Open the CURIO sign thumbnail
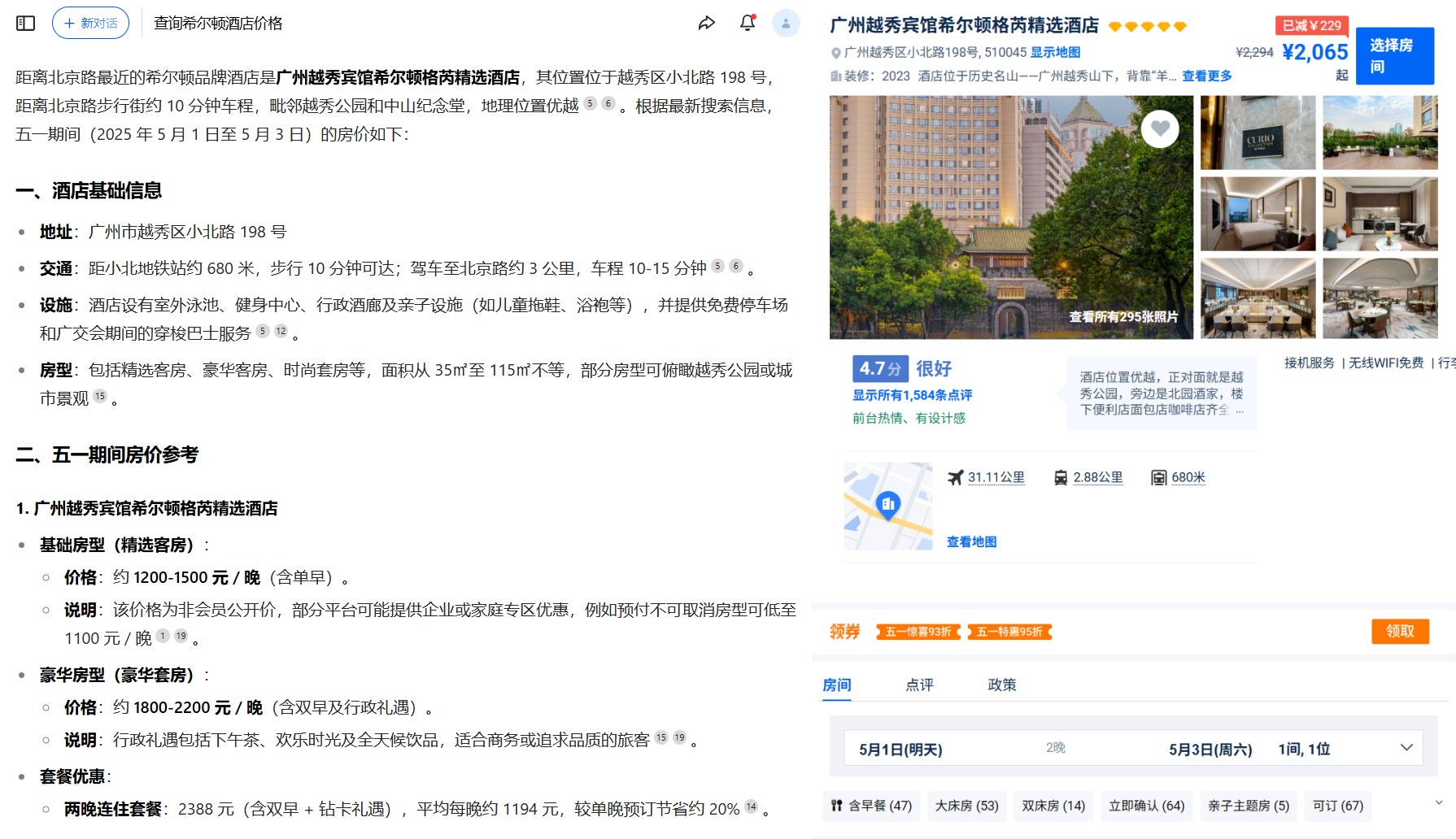This screenshot has width=1456, height=839. click(x=1258, y=133)
